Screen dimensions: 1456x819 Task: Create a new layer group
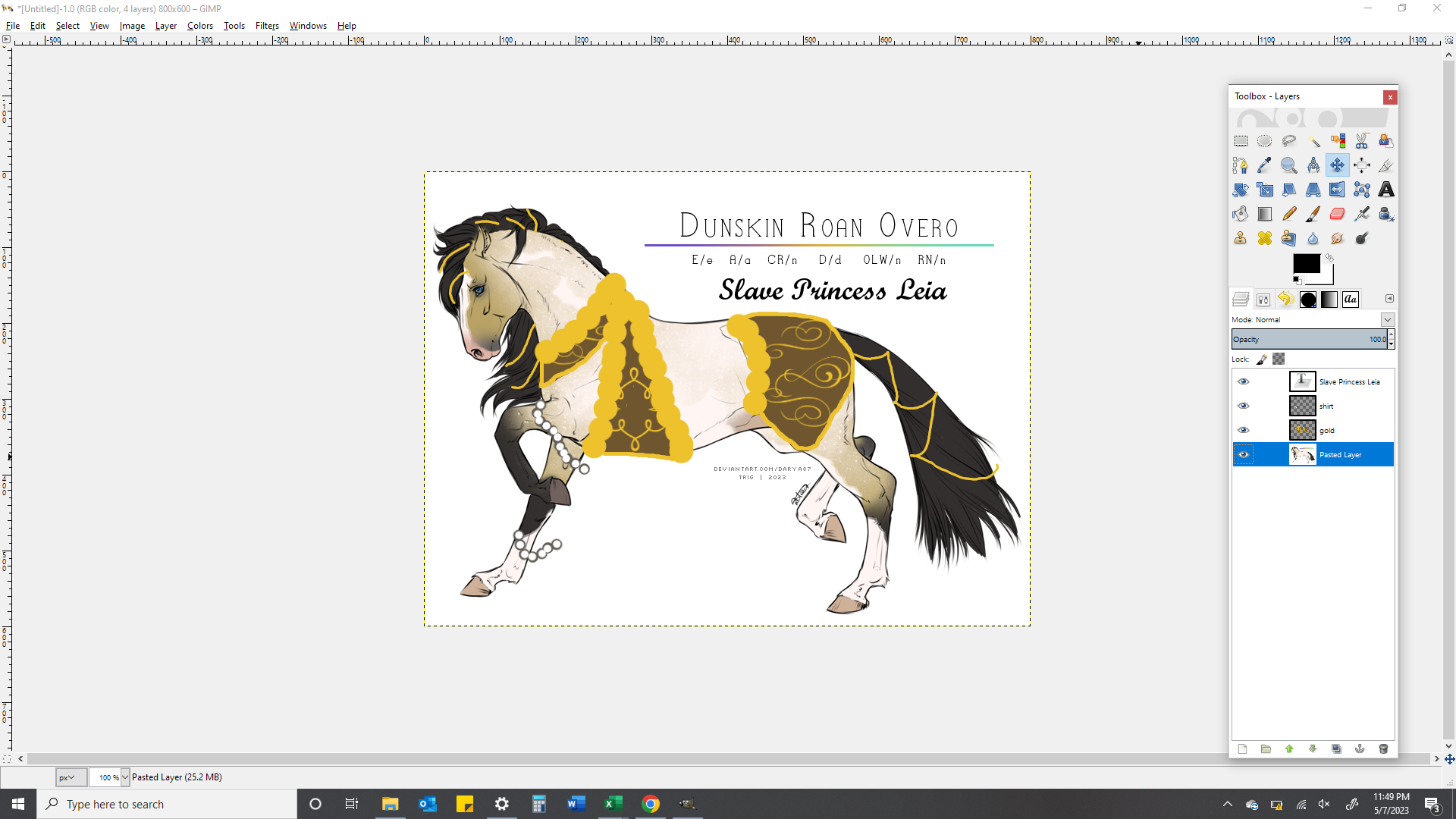pyautogui.click(x=1266, y=749)
